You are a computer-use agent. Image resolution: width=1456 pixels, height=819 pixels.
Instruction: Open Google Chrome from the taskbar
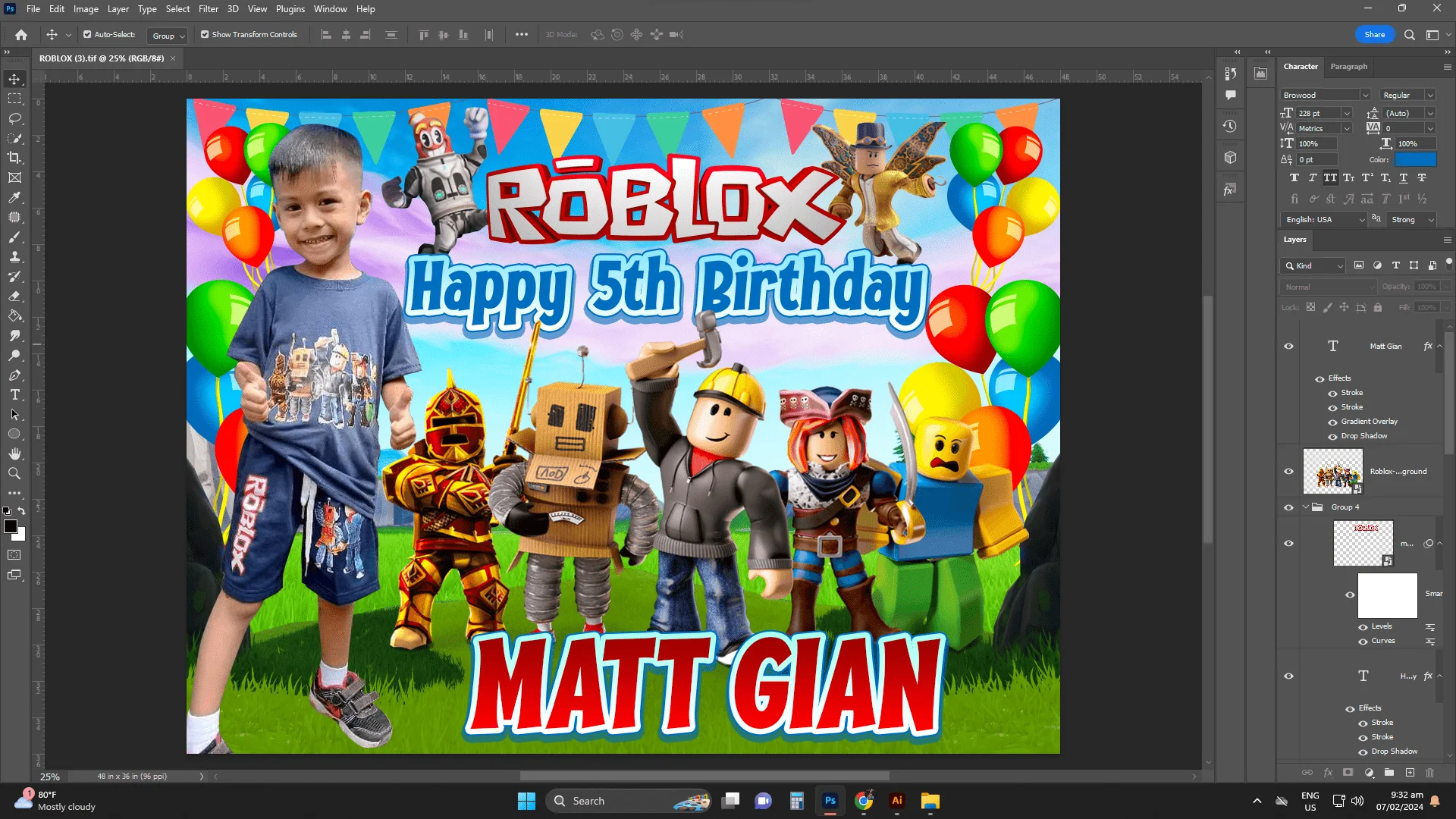864,801
